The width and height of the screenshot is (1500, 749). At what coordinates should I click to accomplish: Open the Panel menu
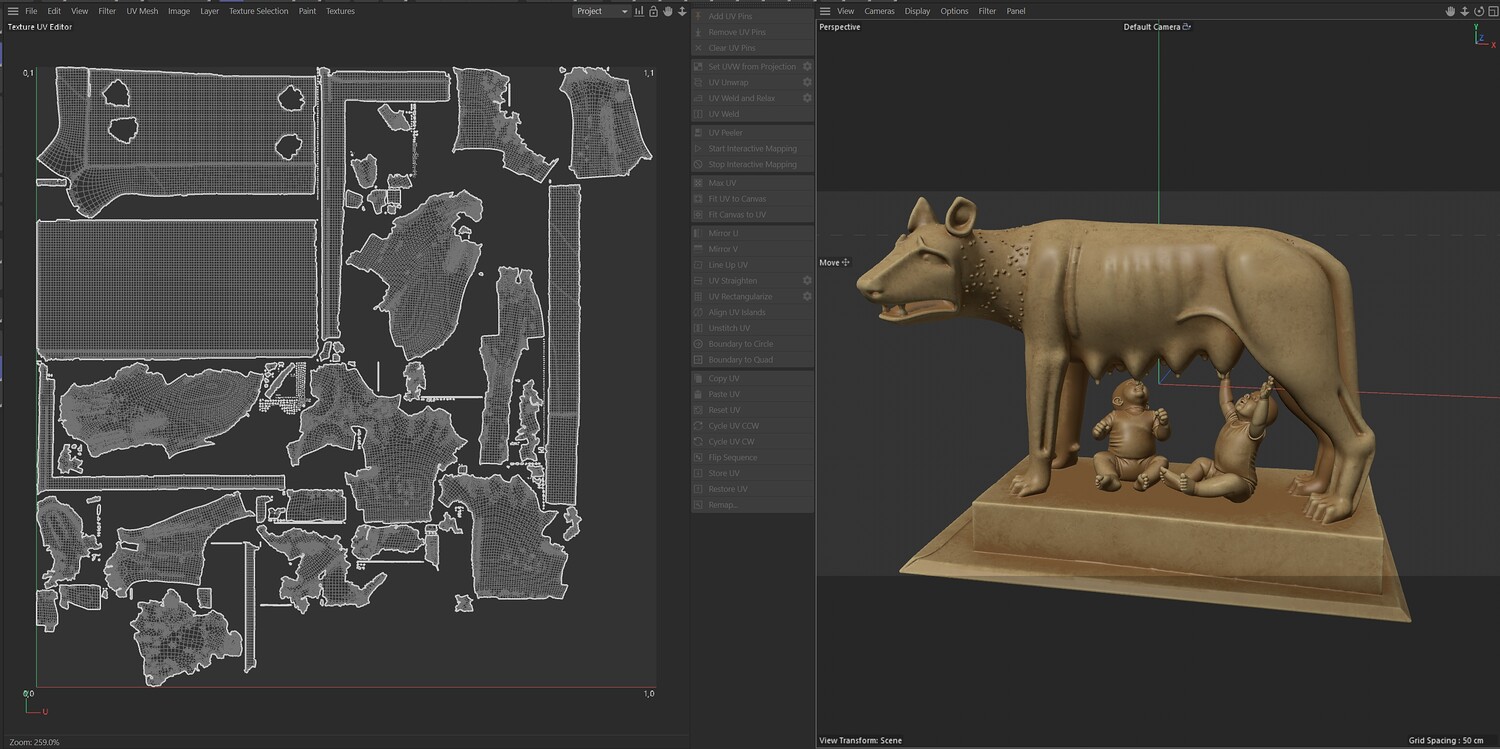point(1016,11)
